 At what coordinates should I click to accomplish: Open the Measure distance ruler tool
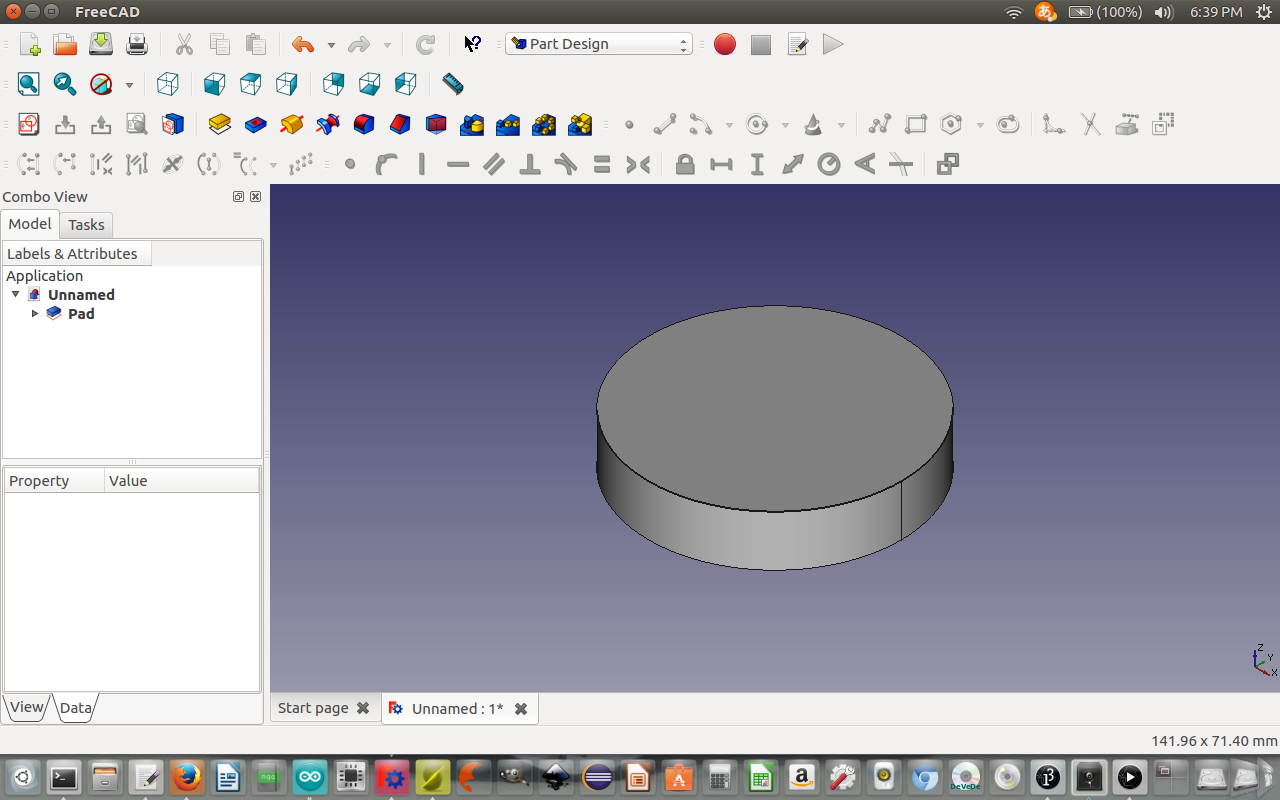pyautogui.click(x=452, y=84)
